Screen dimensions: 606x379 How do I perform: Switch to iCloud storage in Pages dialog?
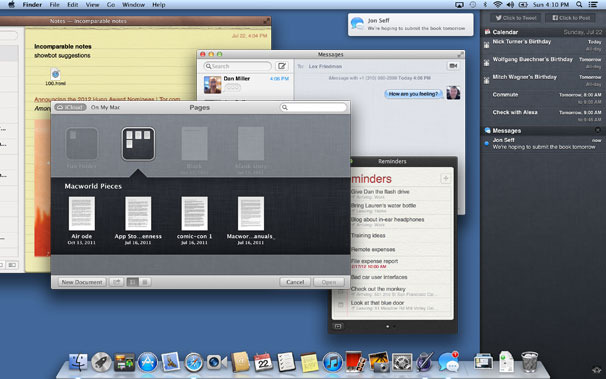(x=70, y=107)
